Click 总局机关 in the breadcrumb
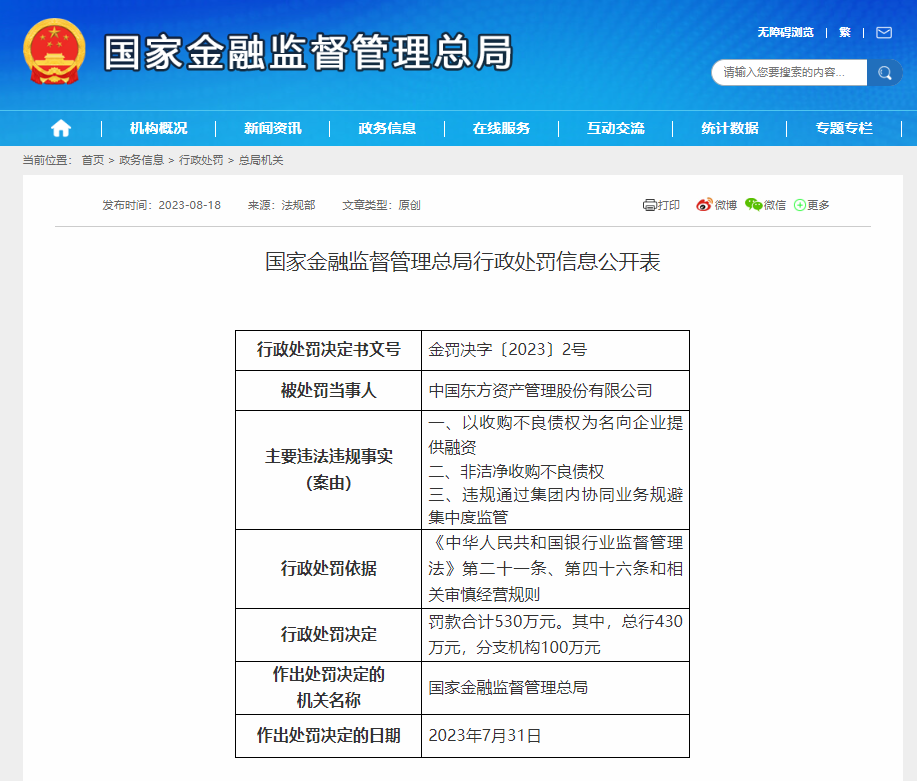This screenshot has height=781, width=917. 261,160
